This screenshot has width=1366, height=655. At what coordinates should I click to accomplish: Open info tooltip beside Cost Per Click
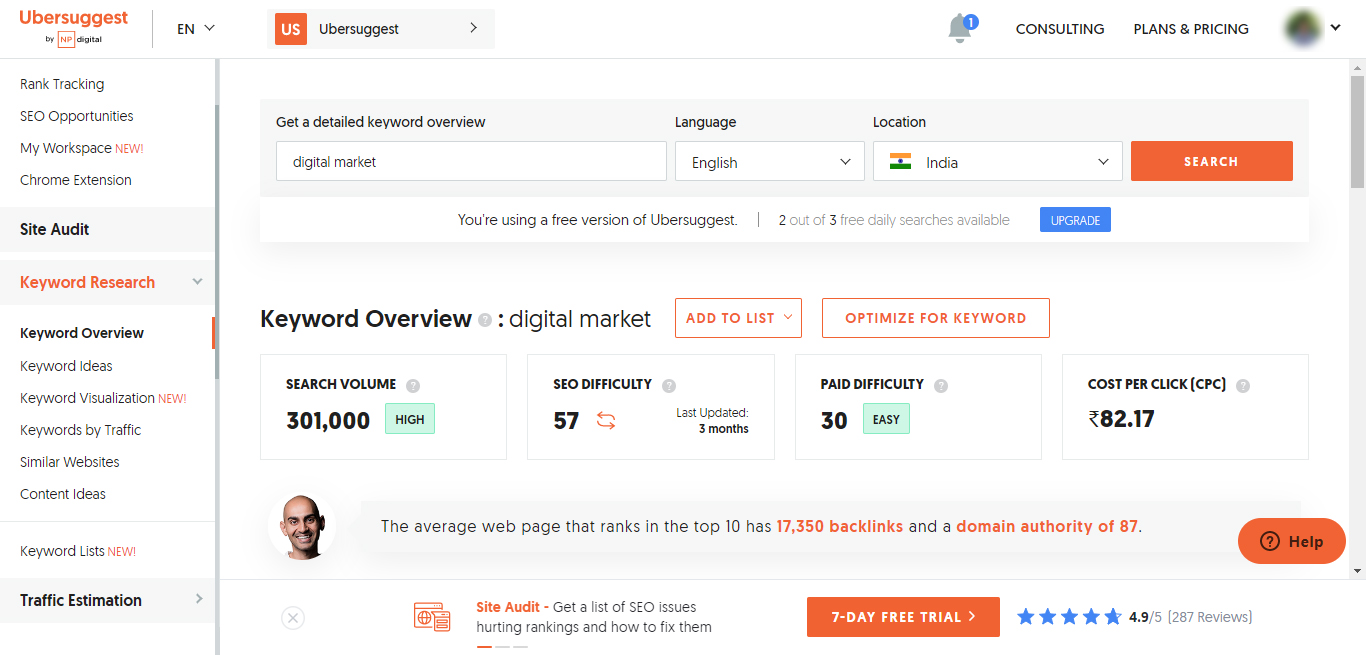point(1243,385)
